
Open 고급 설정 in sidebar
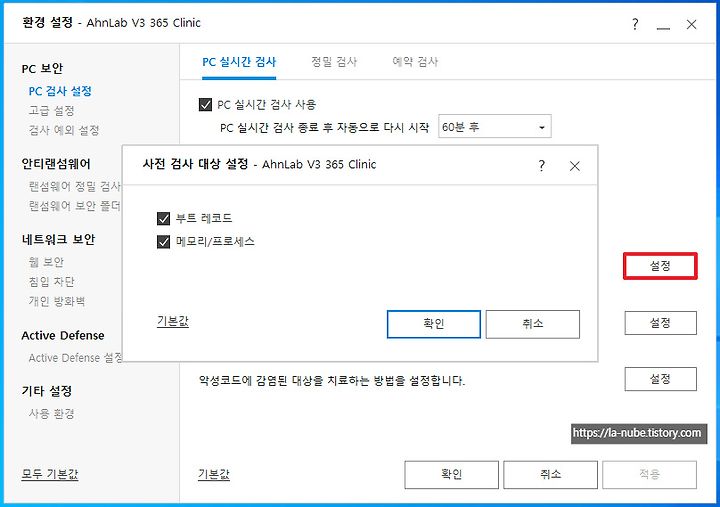click(x=51, y=111)
